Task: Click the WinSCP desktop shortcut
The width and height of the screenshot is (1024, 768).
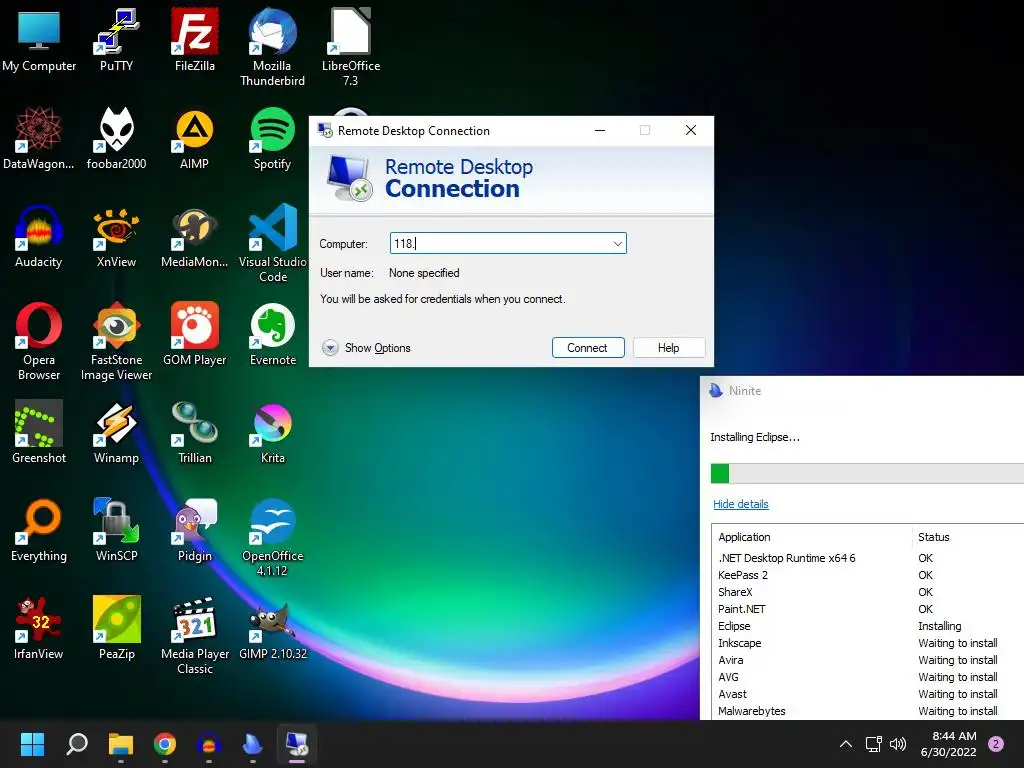Action: point(116,530)
